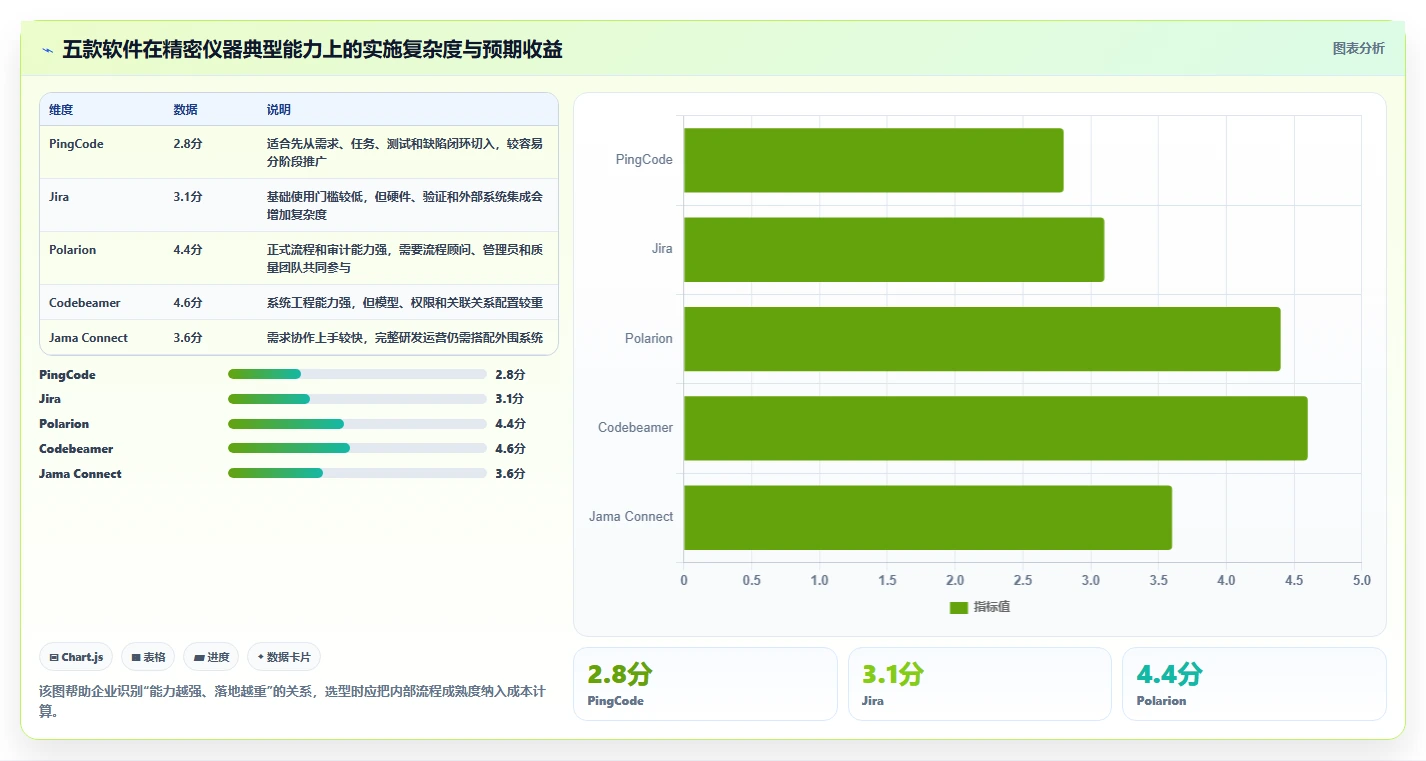Click the Codebeamer progress bar track
The image size is (1426, 761).
(357, 449)
